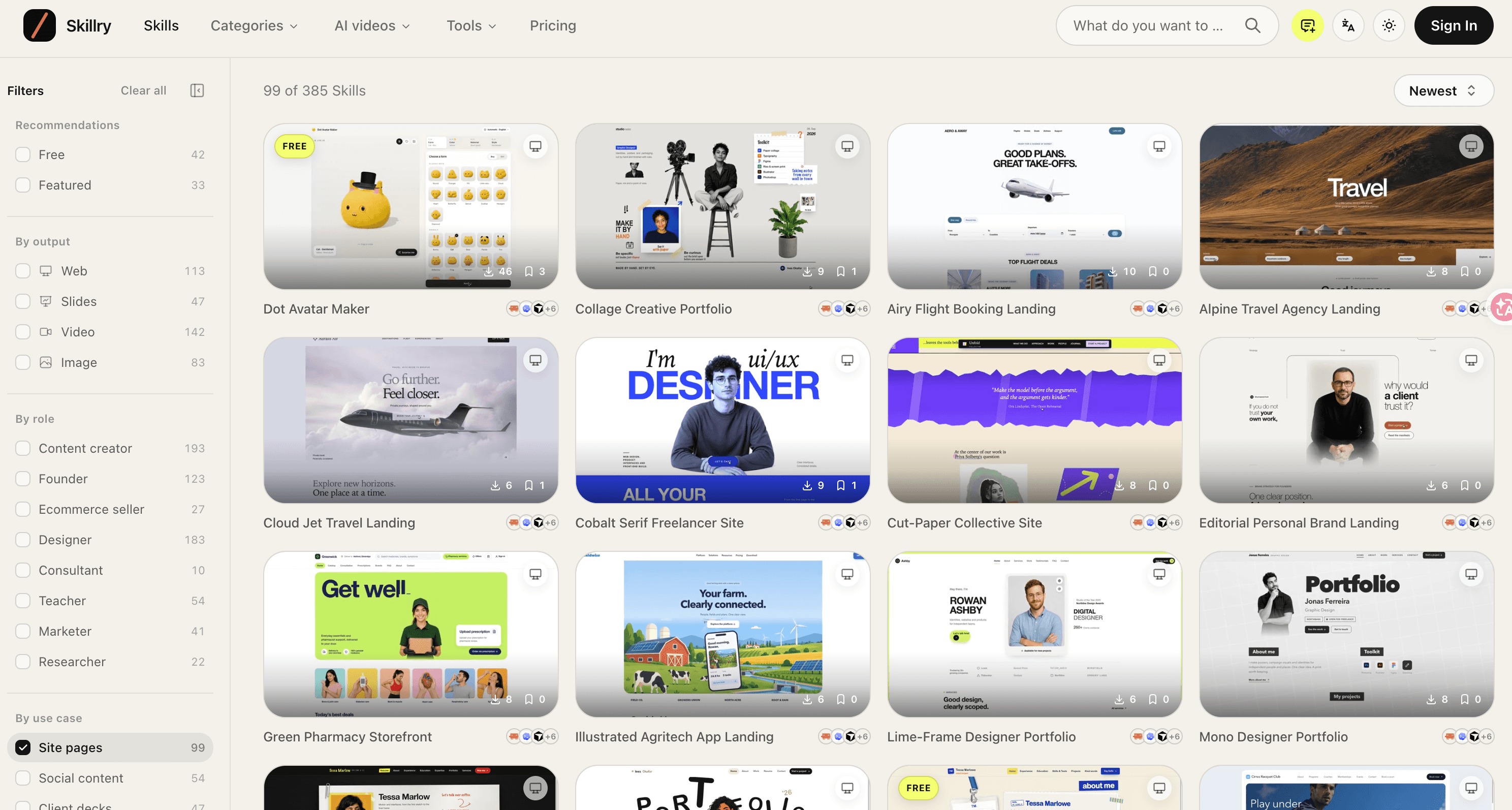The width and height of the screenshot is (1512, 810).
Task: Click the Sign In button
Action: point(1453,25)
